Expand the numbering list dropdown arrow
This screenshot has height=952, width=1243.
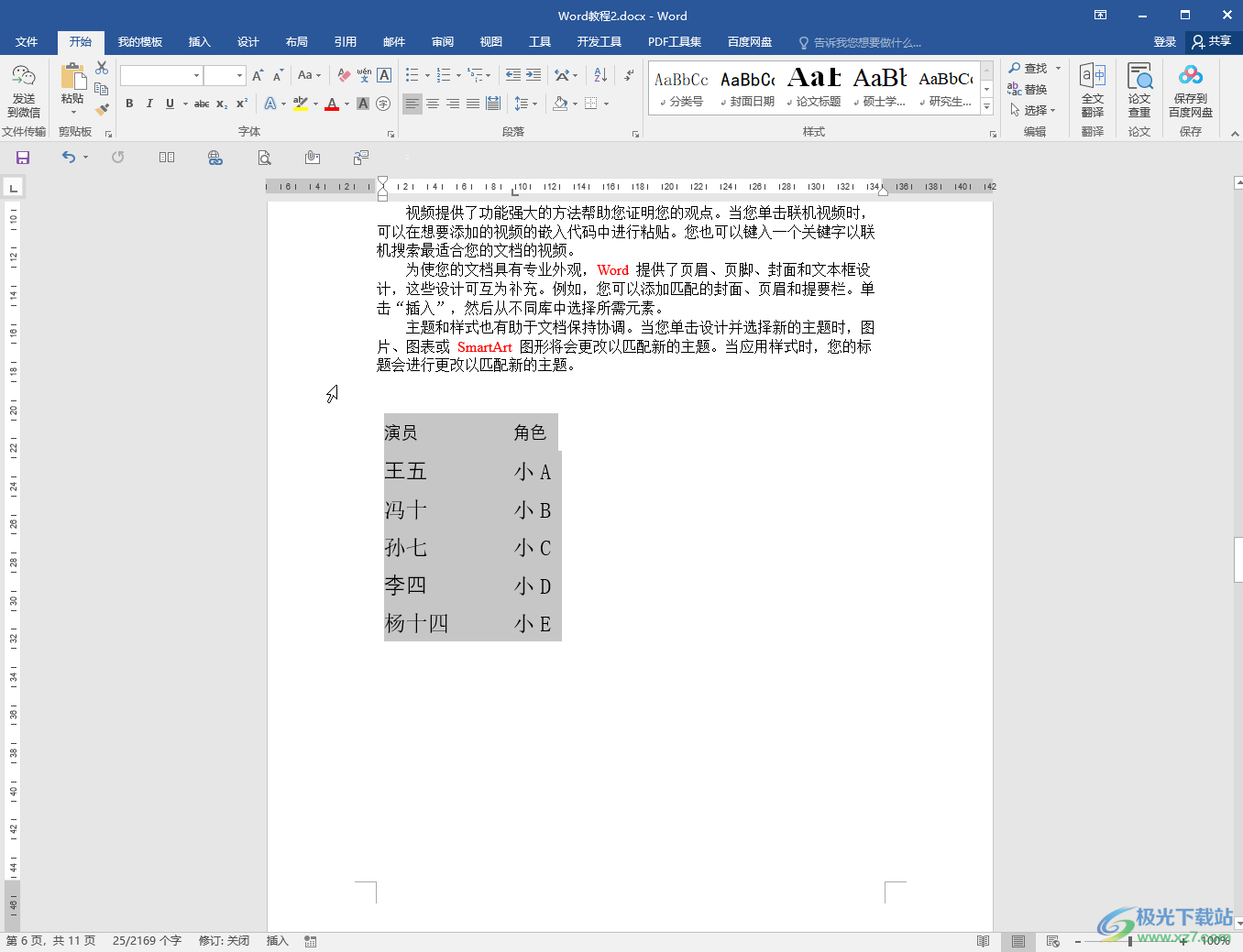(x=458, y=75)
